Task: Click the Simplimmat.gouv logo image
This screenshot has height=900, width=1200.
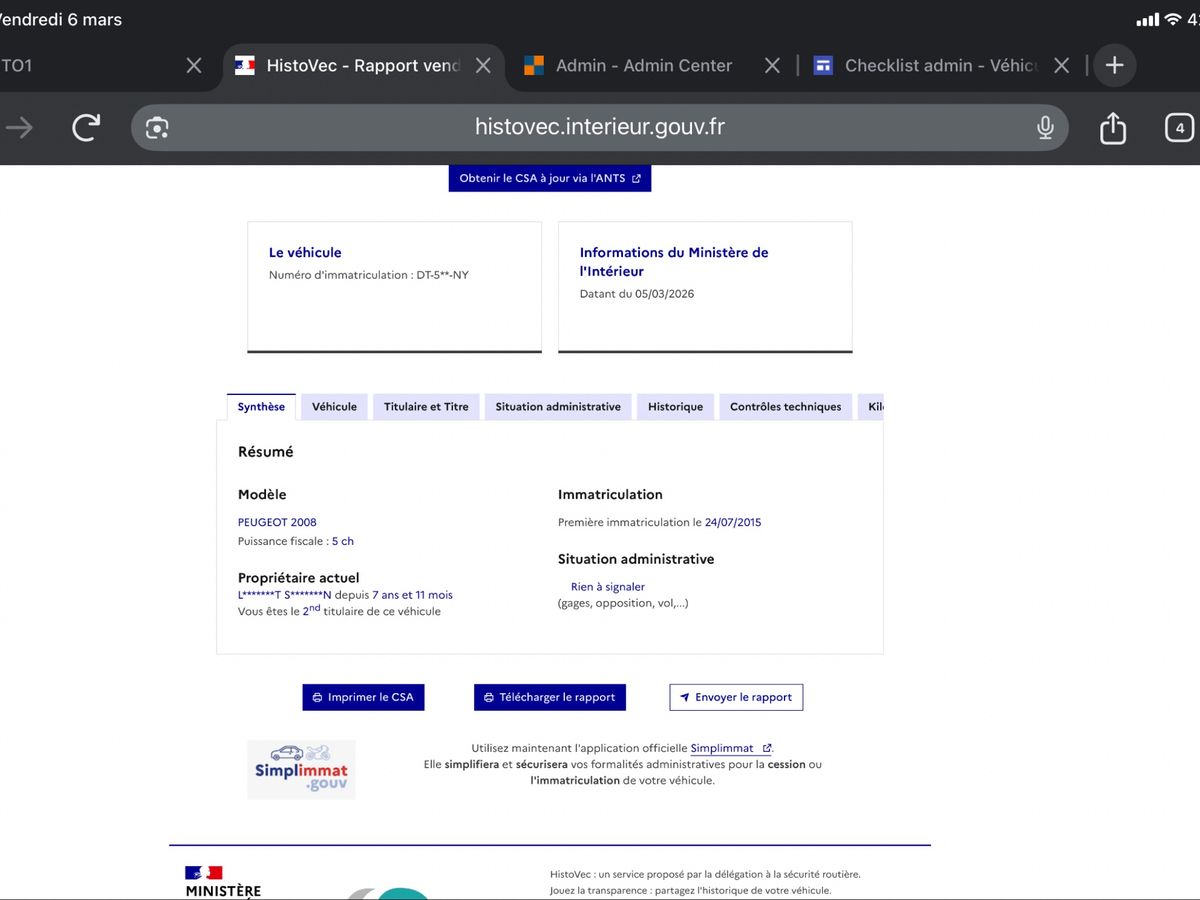Action: tap(301, 769)
